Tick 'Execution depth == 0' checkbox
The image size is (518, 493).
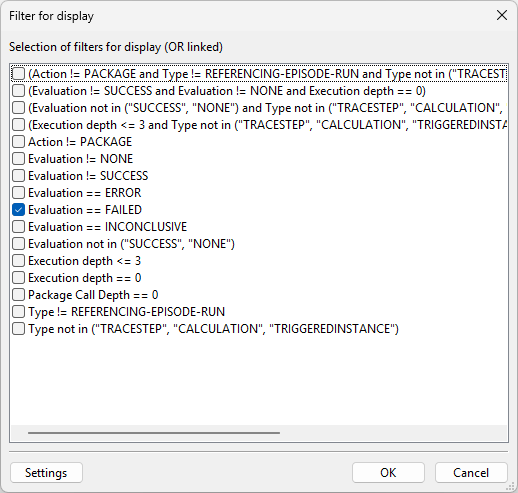(x=18, y=278)
